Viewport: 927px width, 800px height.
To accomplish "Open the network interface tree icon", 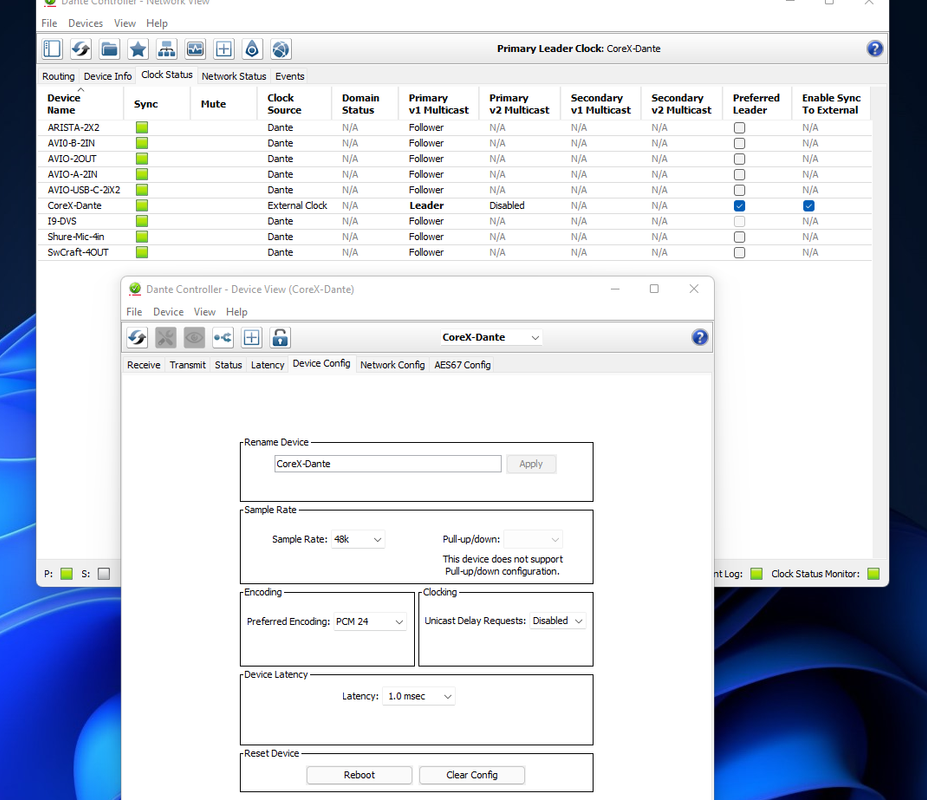I will click(166, 49).
